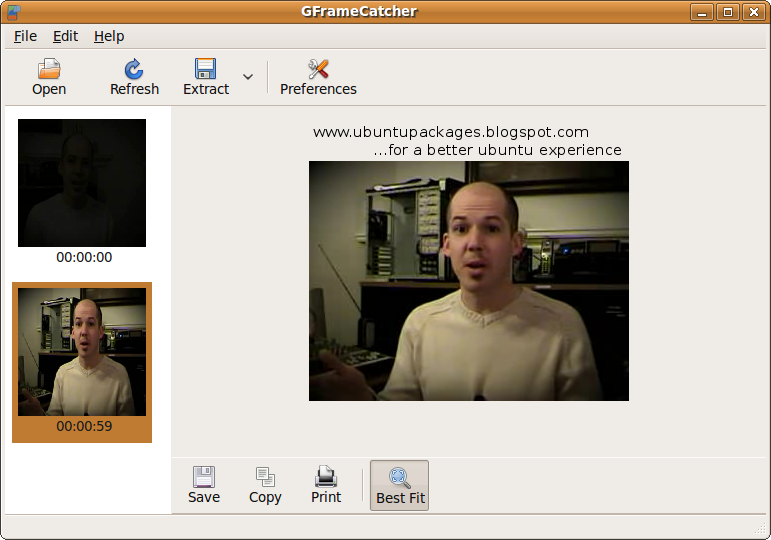The width and height of the screenshot is (771, 540).
Task: Toggle the Best Fit zoom button
Action: pos(399,485)
